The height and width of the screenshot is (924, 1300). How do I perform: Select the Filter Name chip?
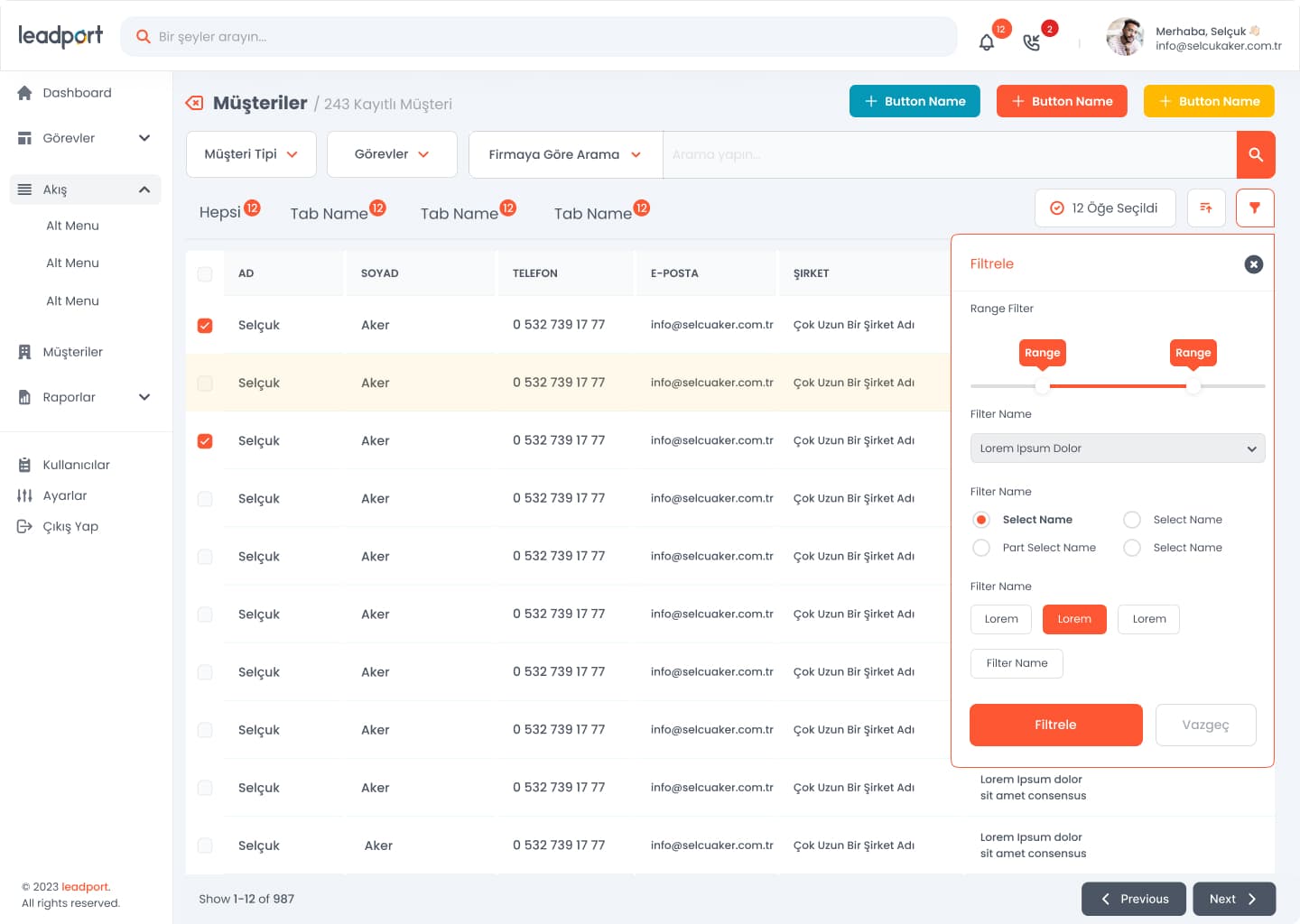pos(1017,663)
